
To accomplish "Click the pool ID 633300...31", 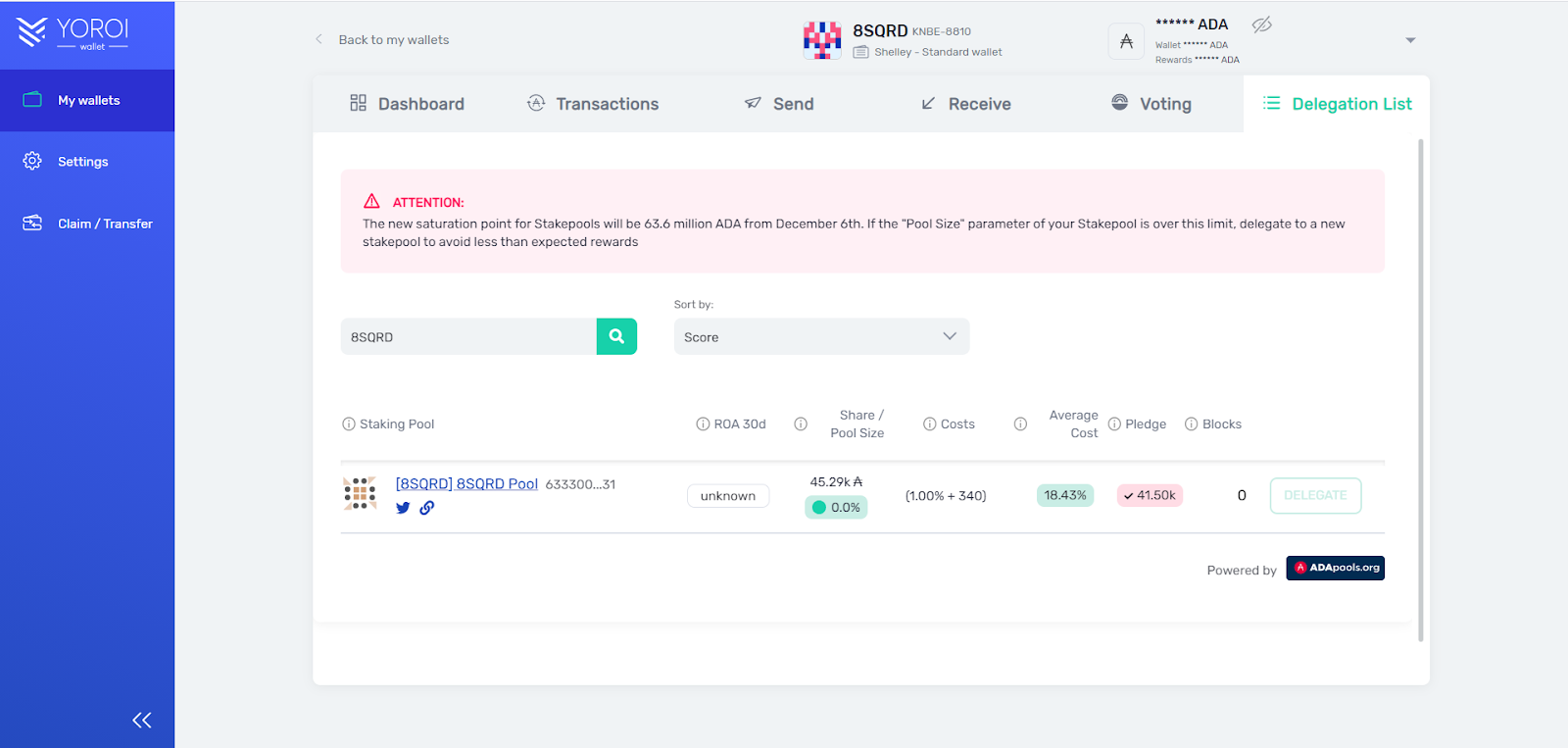I will [x=580, y=484].
